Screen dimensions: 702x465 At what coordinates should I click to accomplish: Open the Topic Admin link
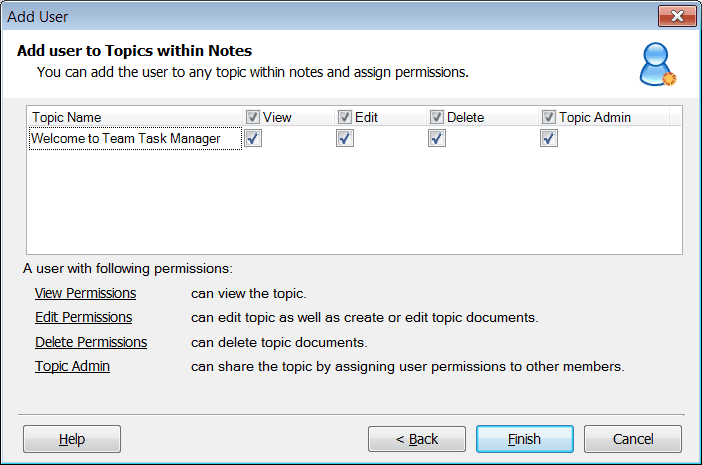pyautogui.click(x=72, y=366)
